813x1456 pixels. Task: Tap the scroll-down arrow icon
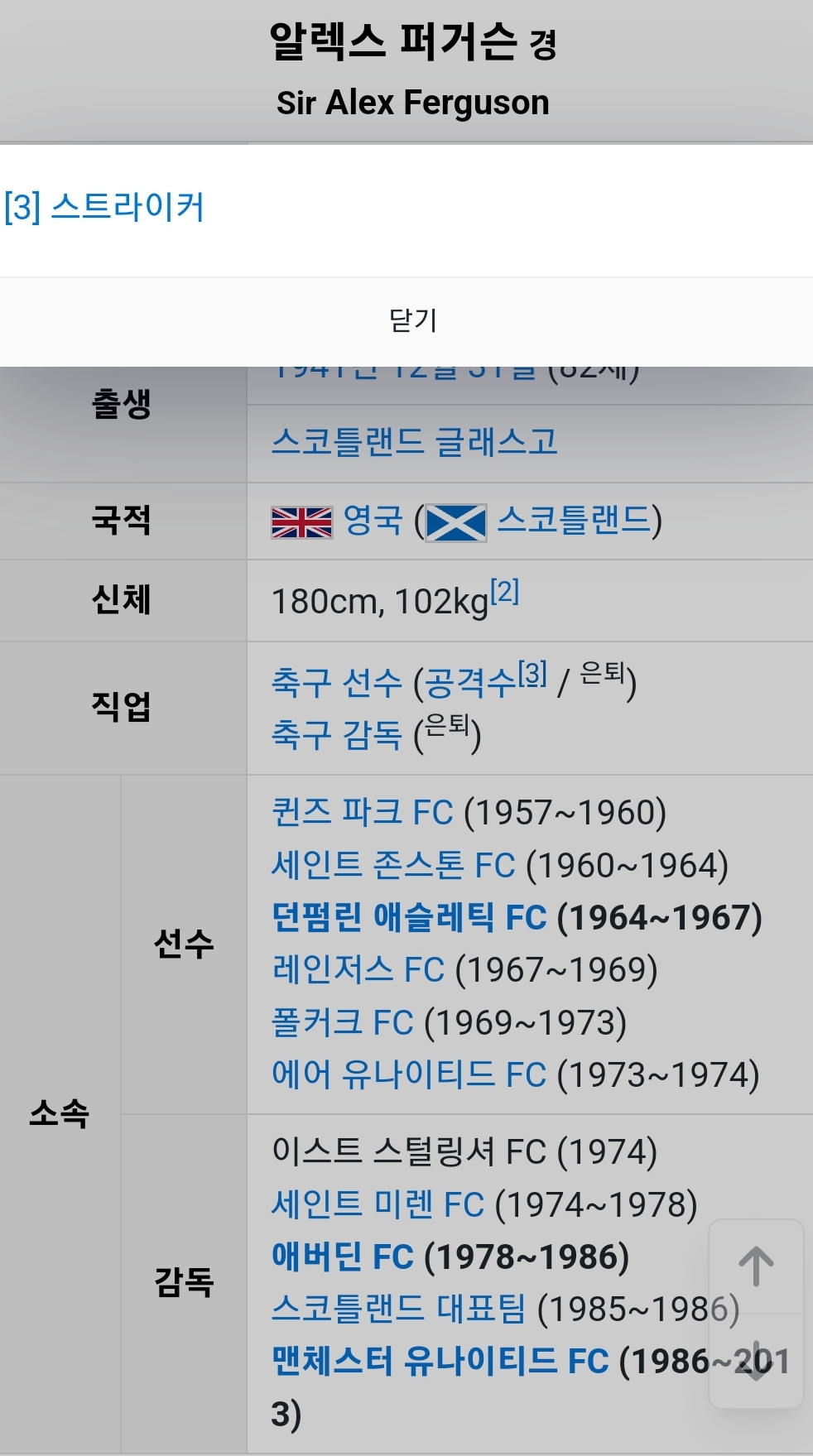point(756,1361)
